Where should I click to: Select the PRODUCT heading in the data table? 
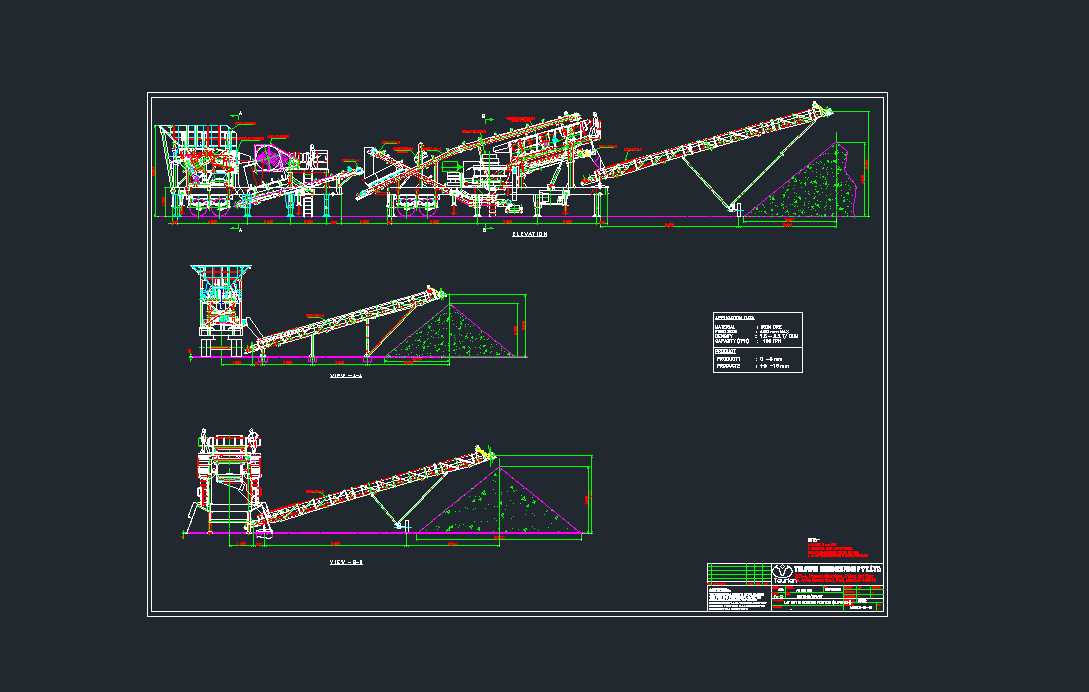[727, 350]
